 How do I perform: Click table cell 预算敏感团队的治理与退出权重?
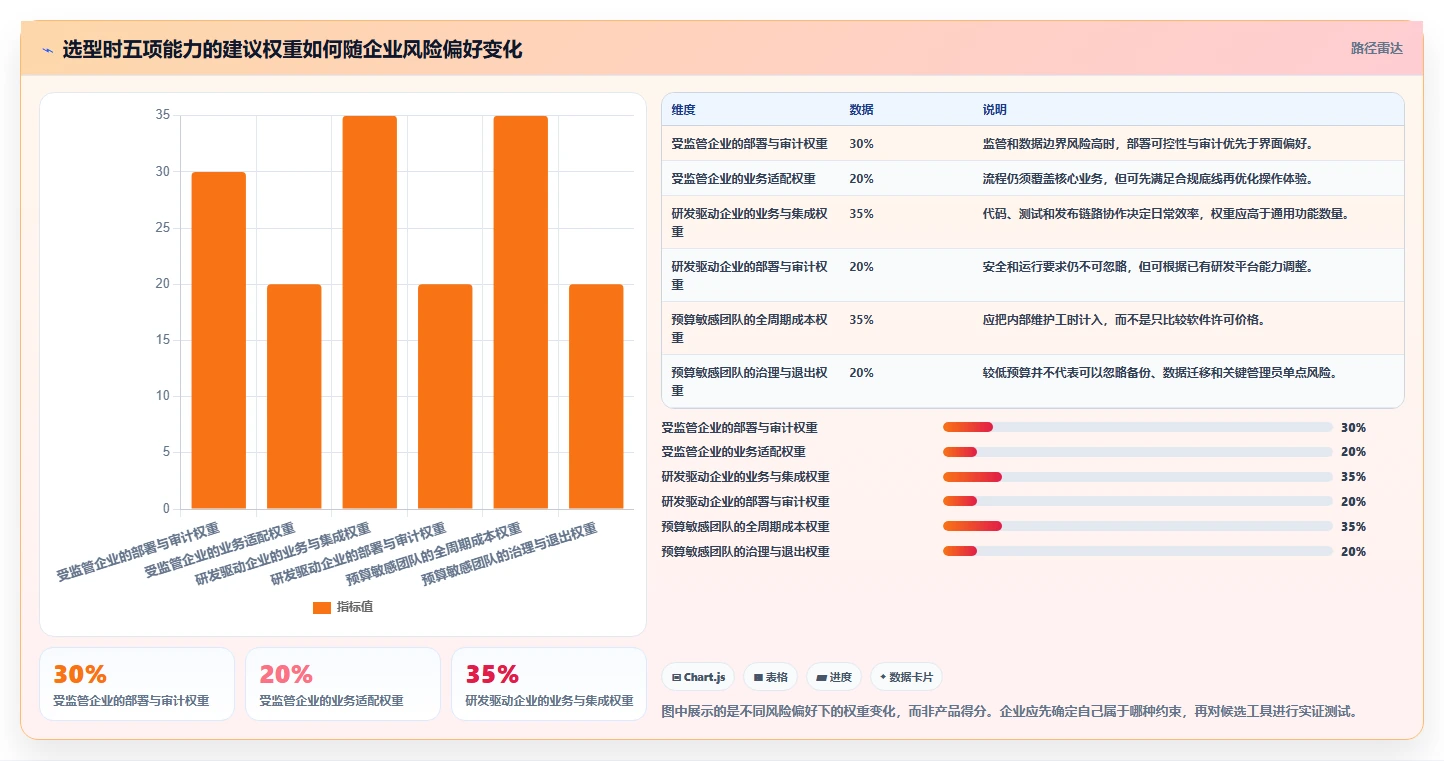tap(750, 382)
